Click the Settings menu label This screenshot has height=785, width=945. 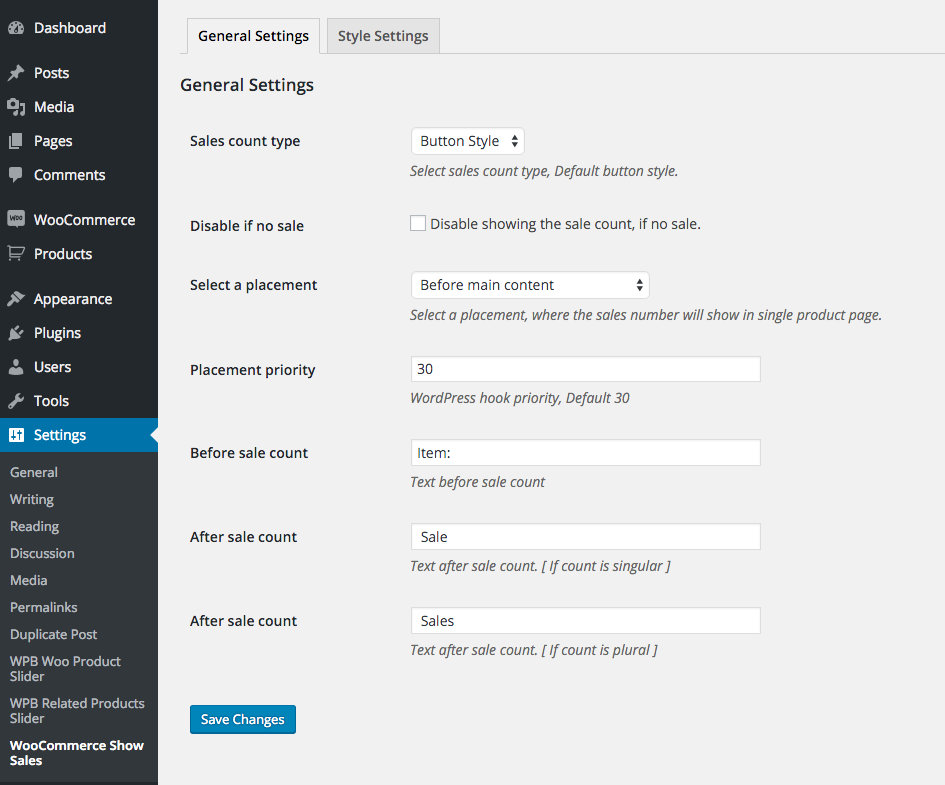click(x=60, y=435)
